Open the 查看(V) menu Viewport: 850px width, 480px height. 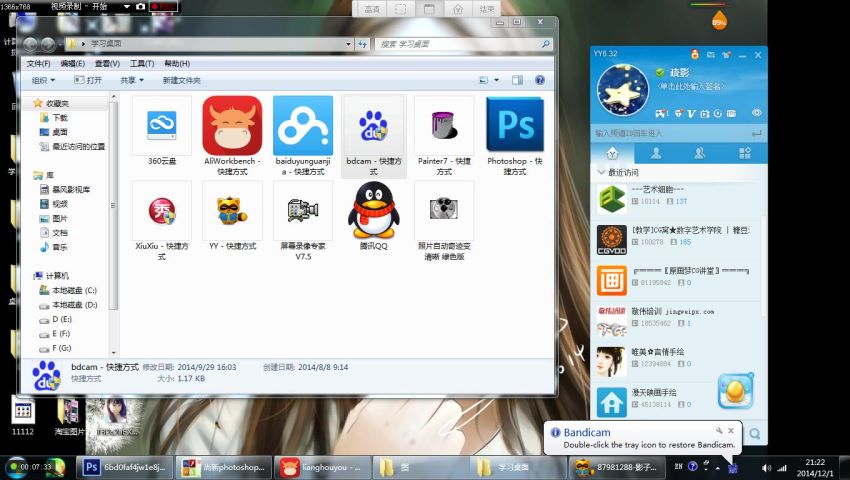tap(107, 63)
